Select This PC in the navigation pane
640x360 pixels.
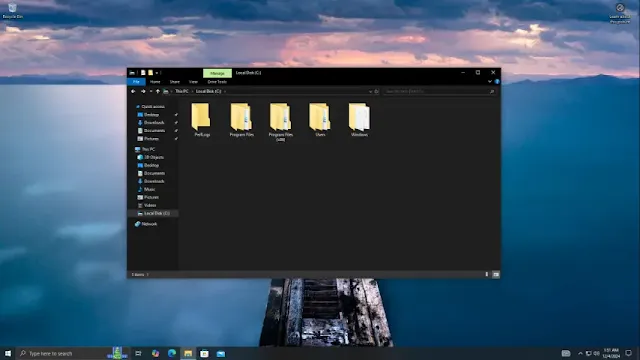coord(148,149)
